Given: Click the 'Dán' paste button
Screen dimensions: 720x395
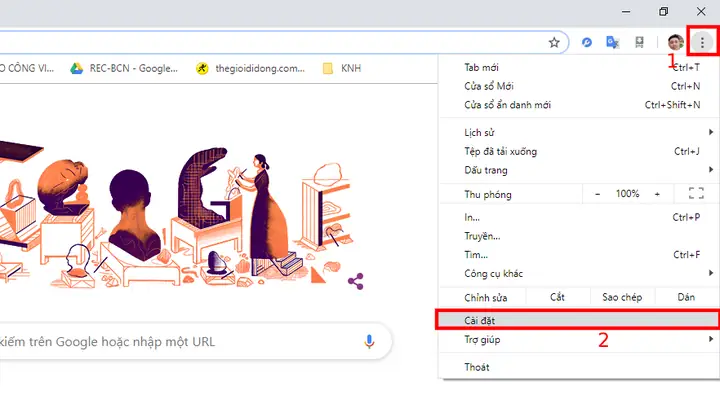Looking at the screenshot, I should click(686, 297).
